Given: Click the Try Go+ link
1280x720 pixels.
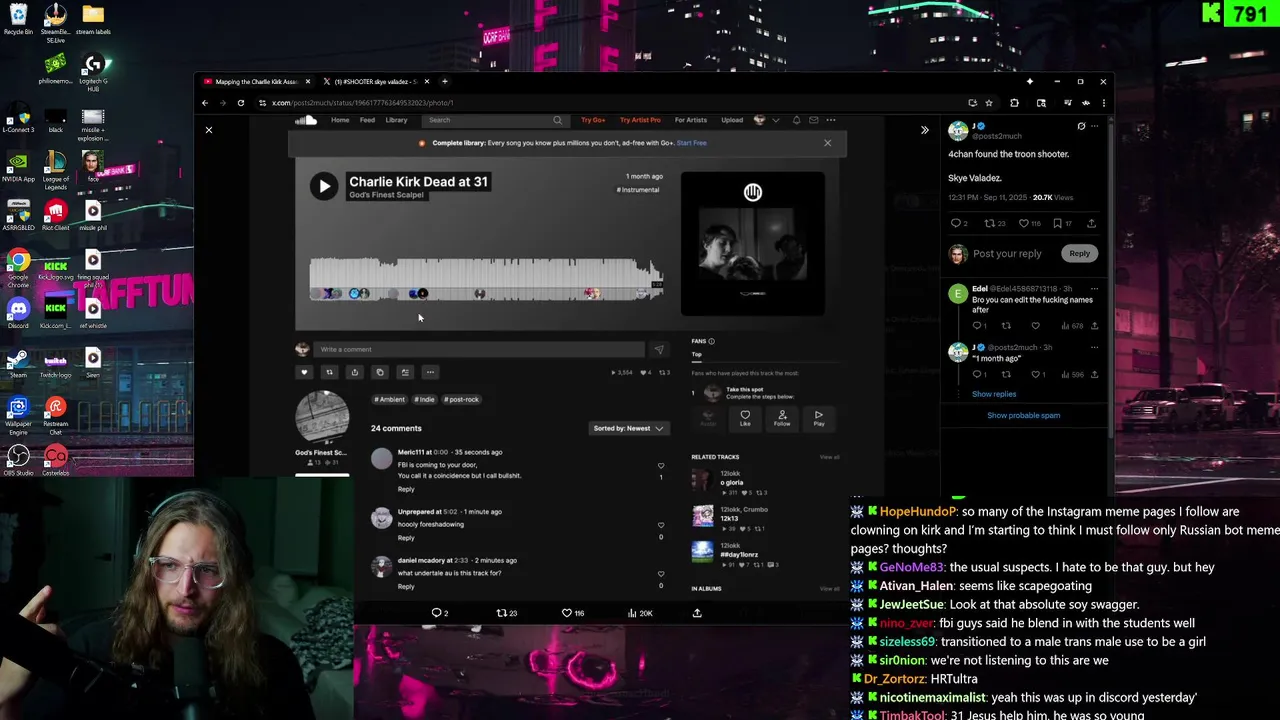Looking at the screenshot, I should (x=593, y=120).
